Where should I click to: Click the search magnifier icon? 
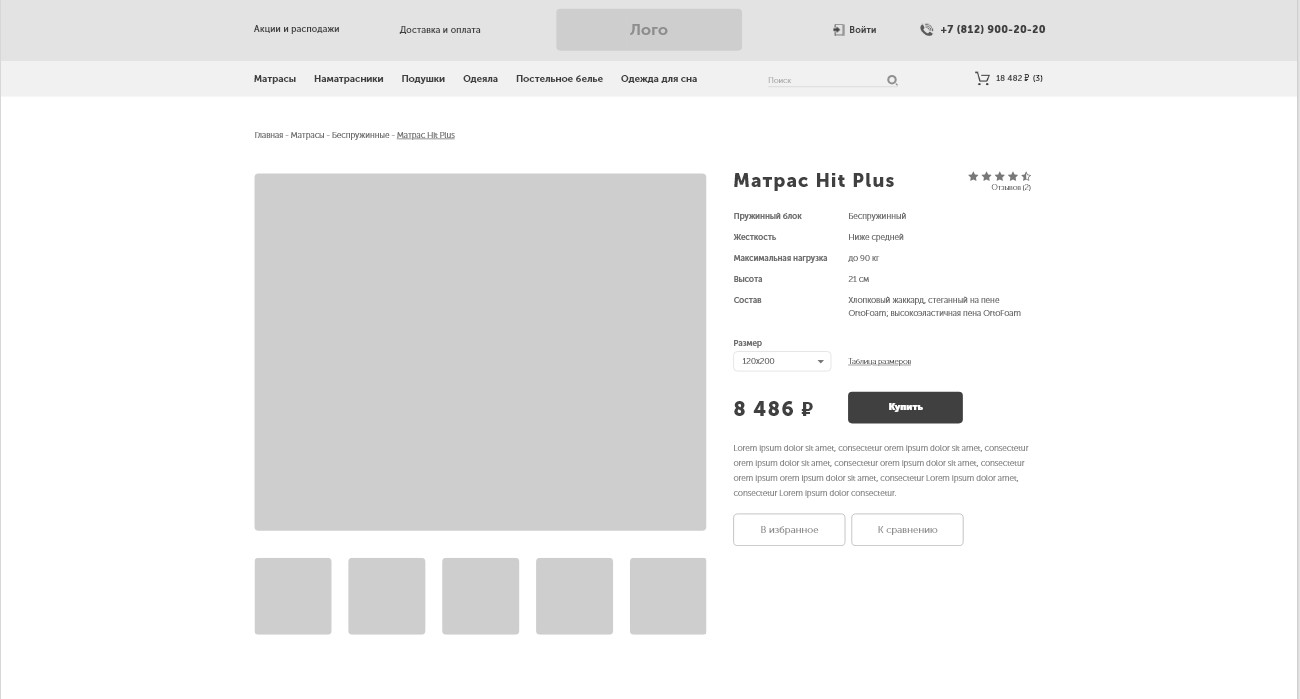coord(892,80)
